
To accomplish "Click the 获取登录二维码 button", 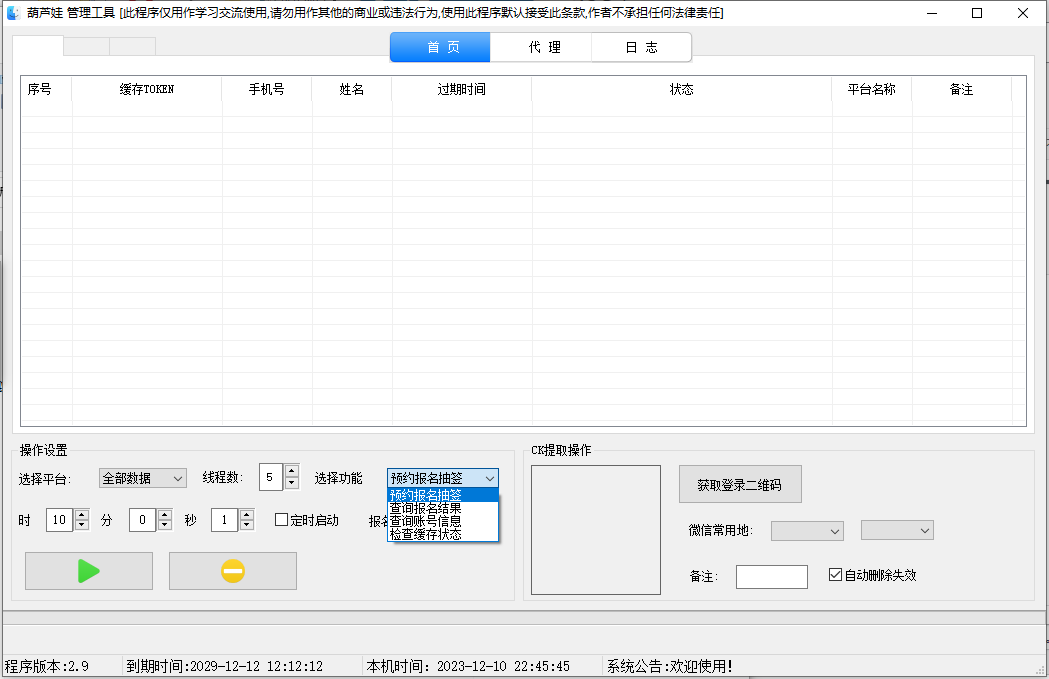I will 740,485.
